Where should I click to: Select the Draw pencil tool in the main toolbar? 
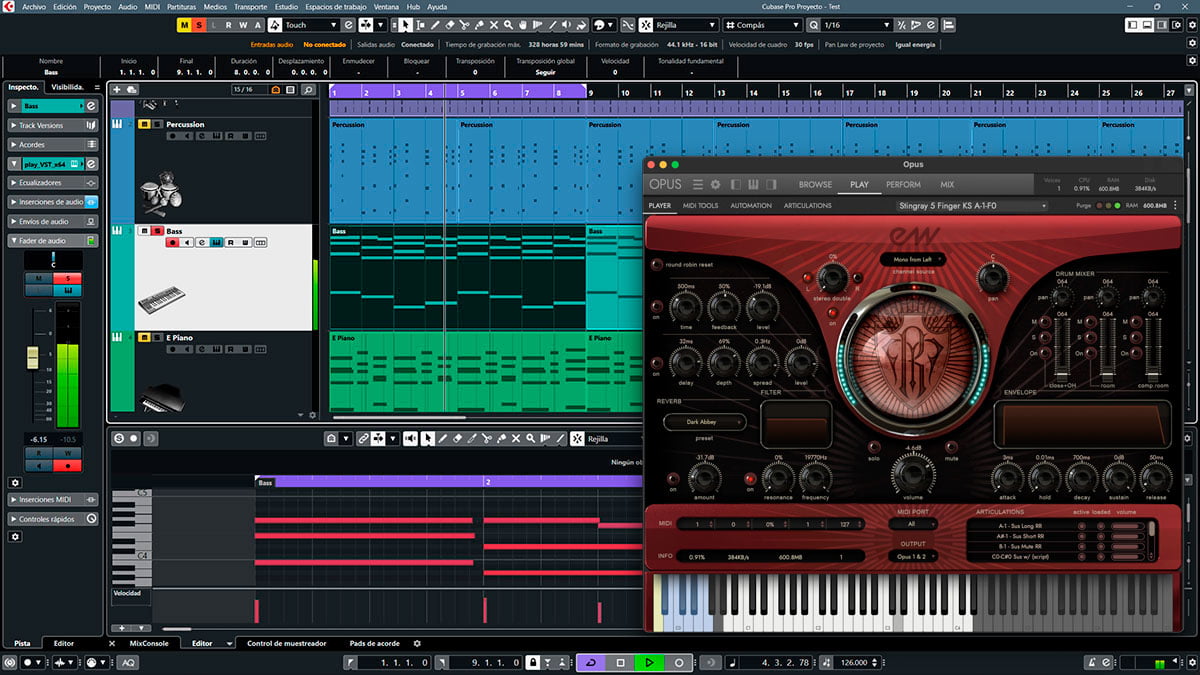point(435,24)
